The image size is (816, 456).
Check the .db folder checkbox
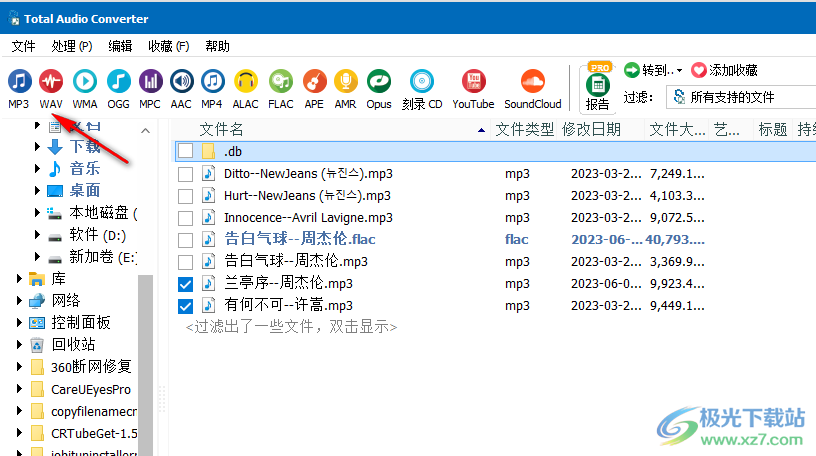pos(185,151)
